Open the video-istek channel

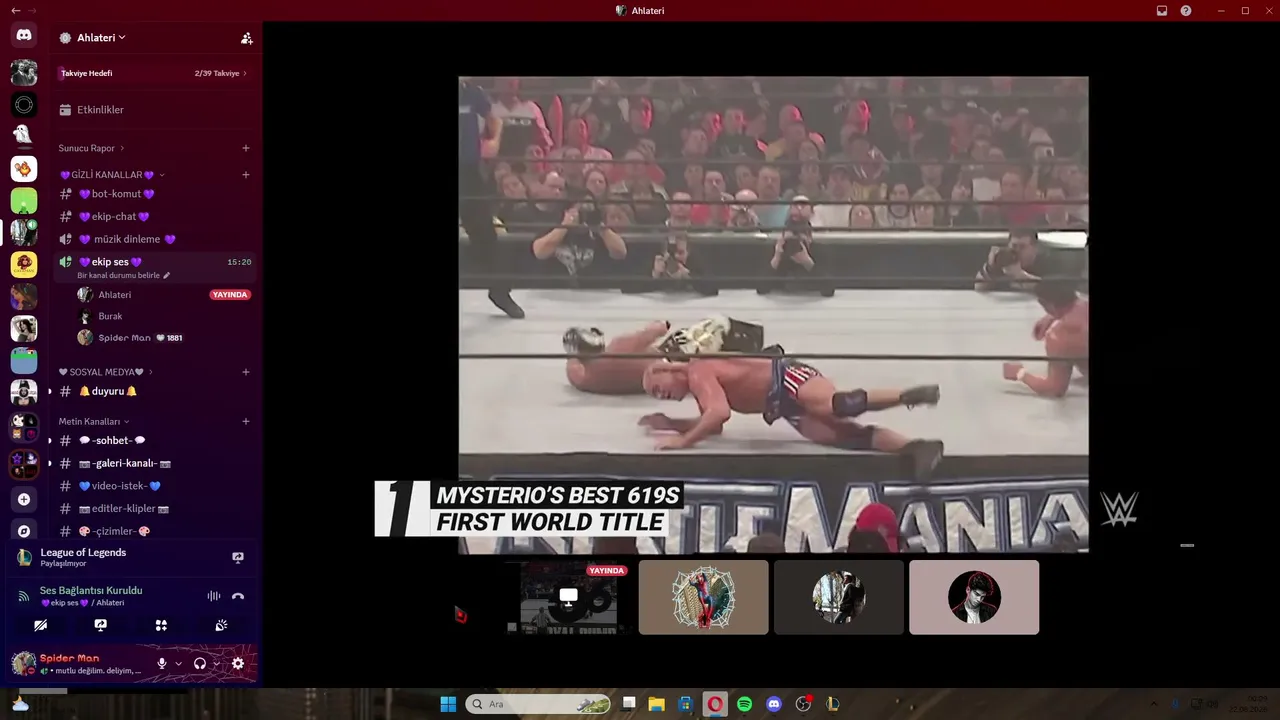(155, 486)
